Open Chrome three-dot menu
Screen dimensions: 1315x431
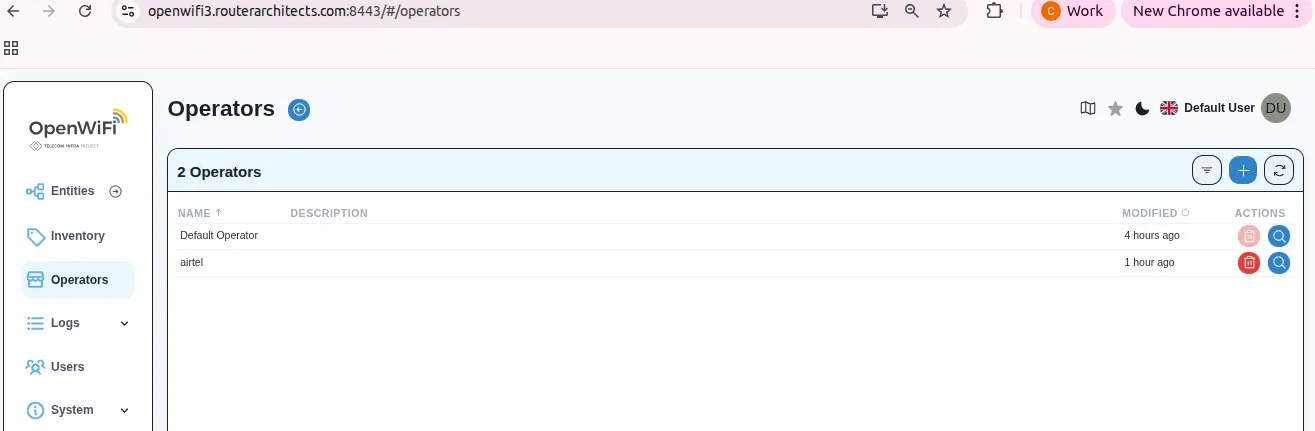(x=1298, y=11)
